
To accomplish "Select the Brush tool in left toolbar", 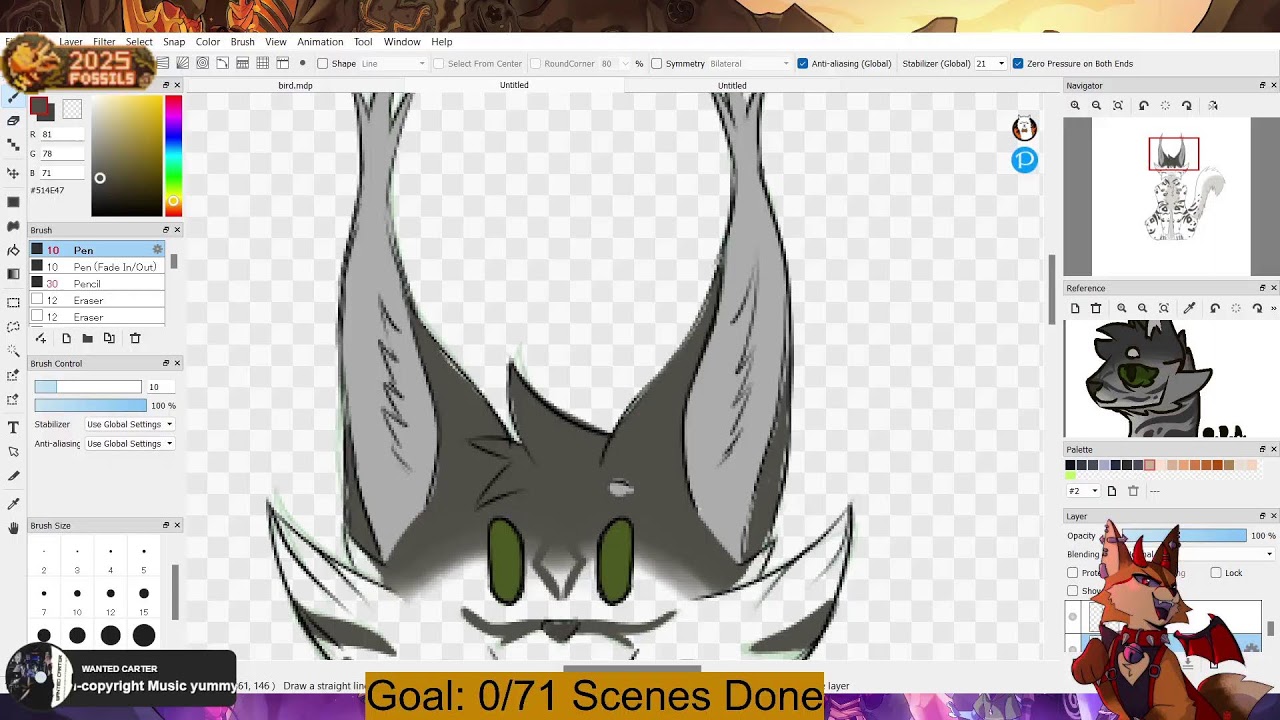I will point(13,97).
